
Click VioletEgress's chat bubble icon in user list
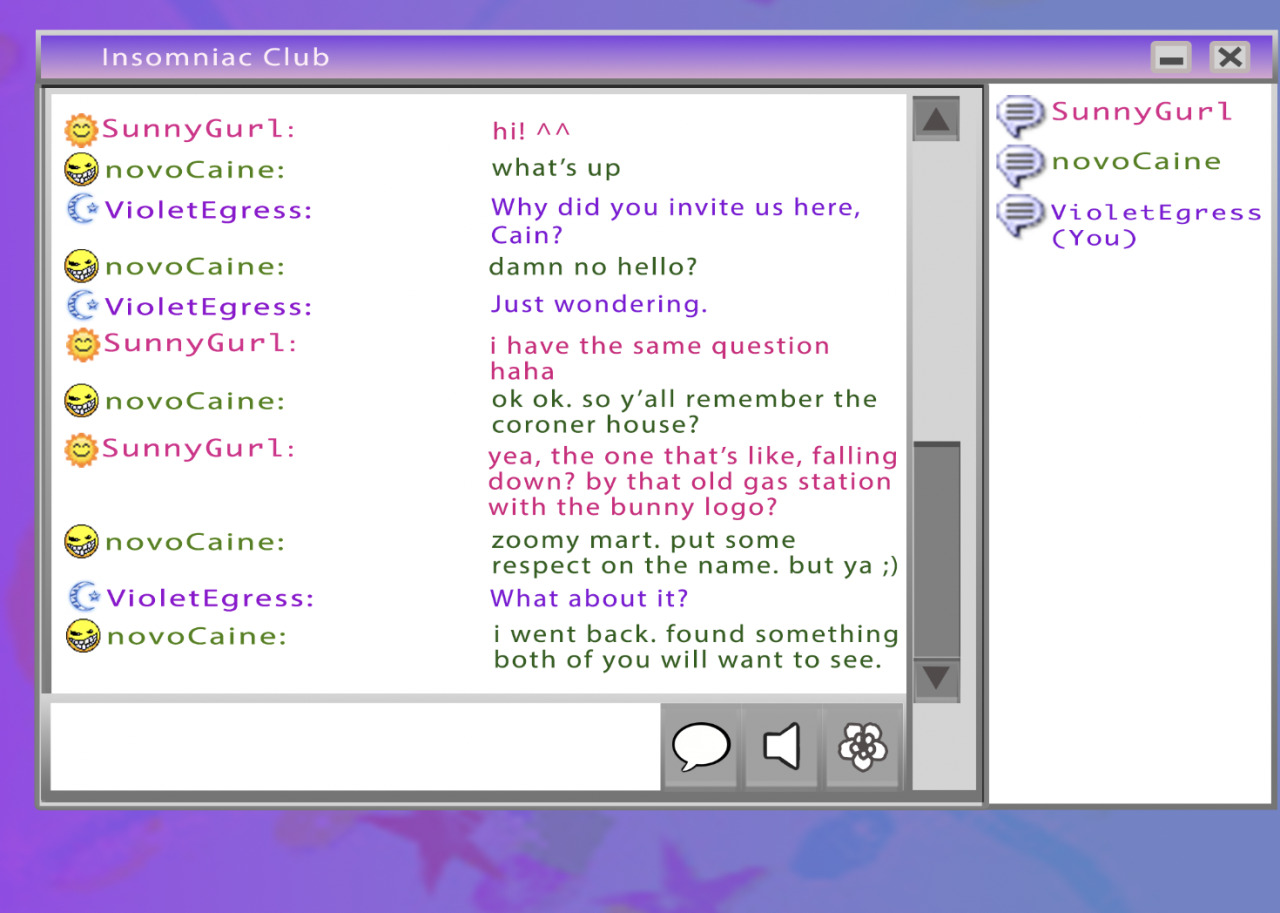point(1020,215)
